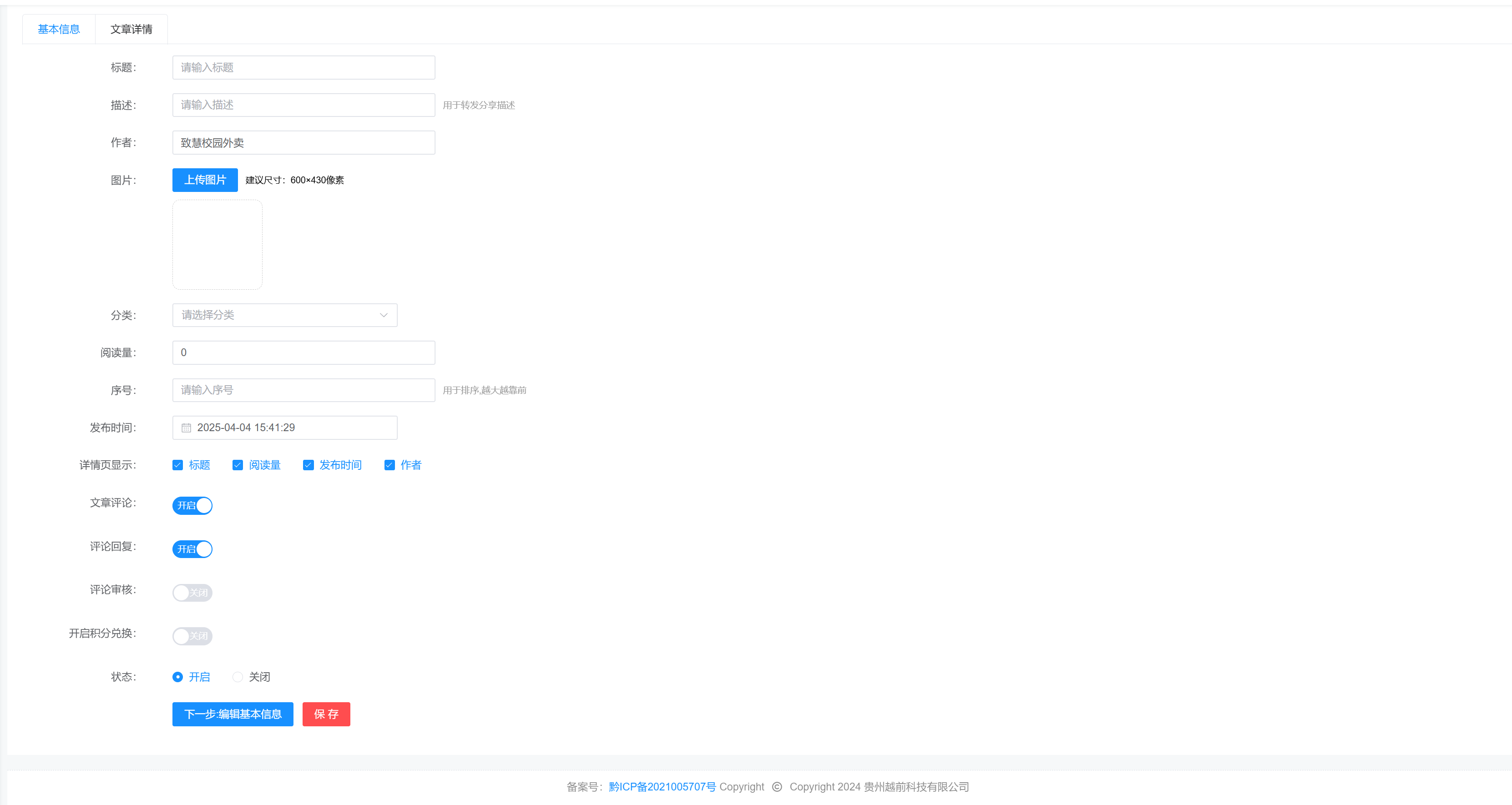Uncheck the 作者 display checkbox
This screenshot has height=805, width=1512.
(389, 465)
